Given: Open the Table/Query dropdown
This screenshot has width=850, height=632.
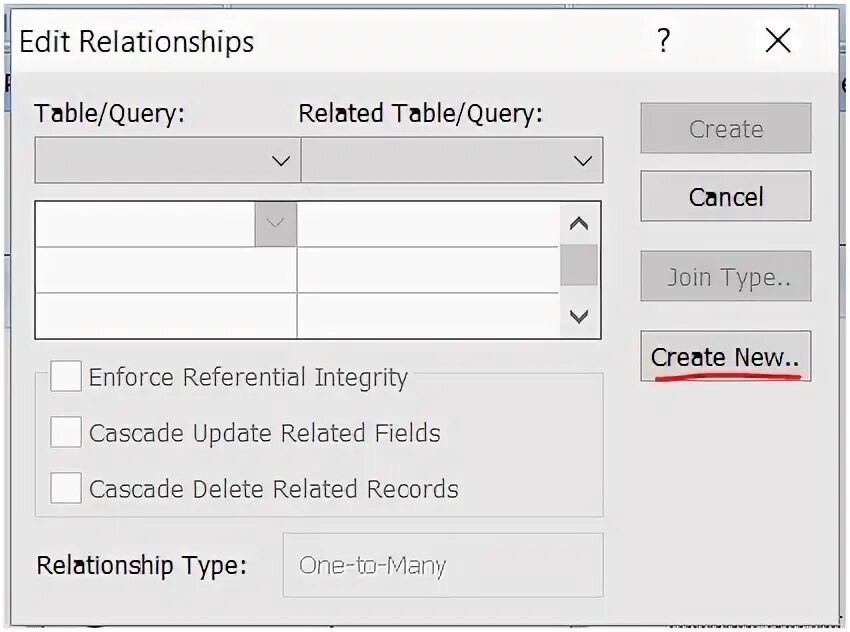Looking at the screenshot, I should (x=280, y=161).
